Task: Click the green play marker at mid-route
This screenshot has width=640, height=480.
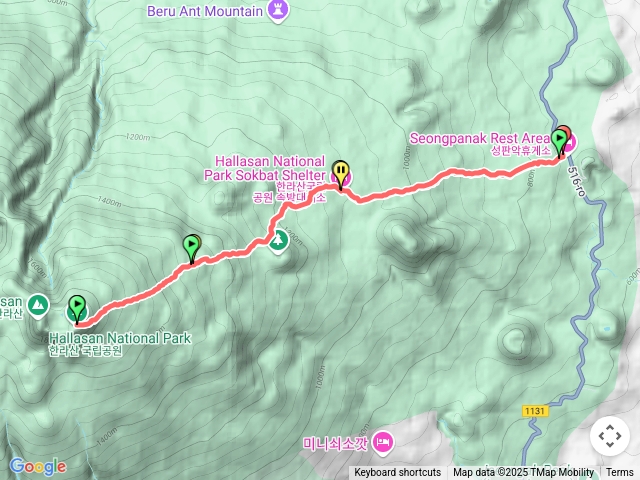Action: click(191, 248)
